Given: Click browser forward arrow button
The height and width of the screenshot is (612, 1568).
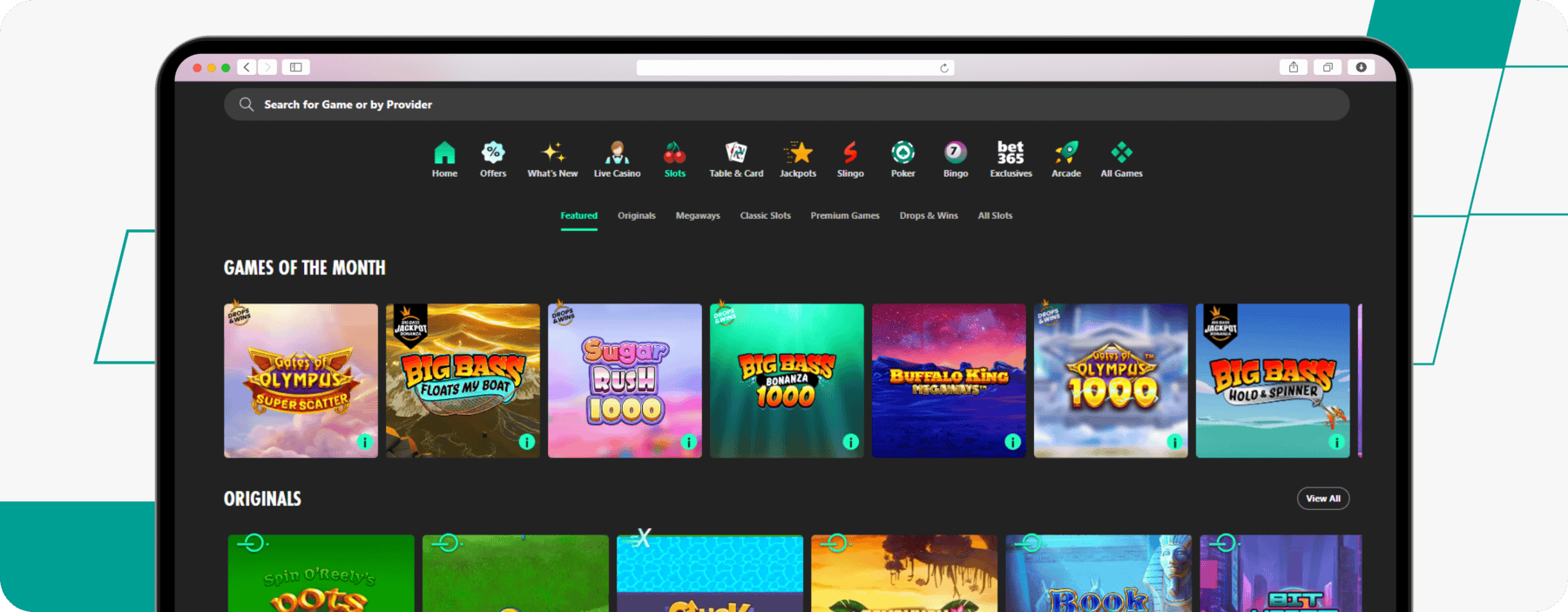Looking at the screenshot, I should coord(267,67).
